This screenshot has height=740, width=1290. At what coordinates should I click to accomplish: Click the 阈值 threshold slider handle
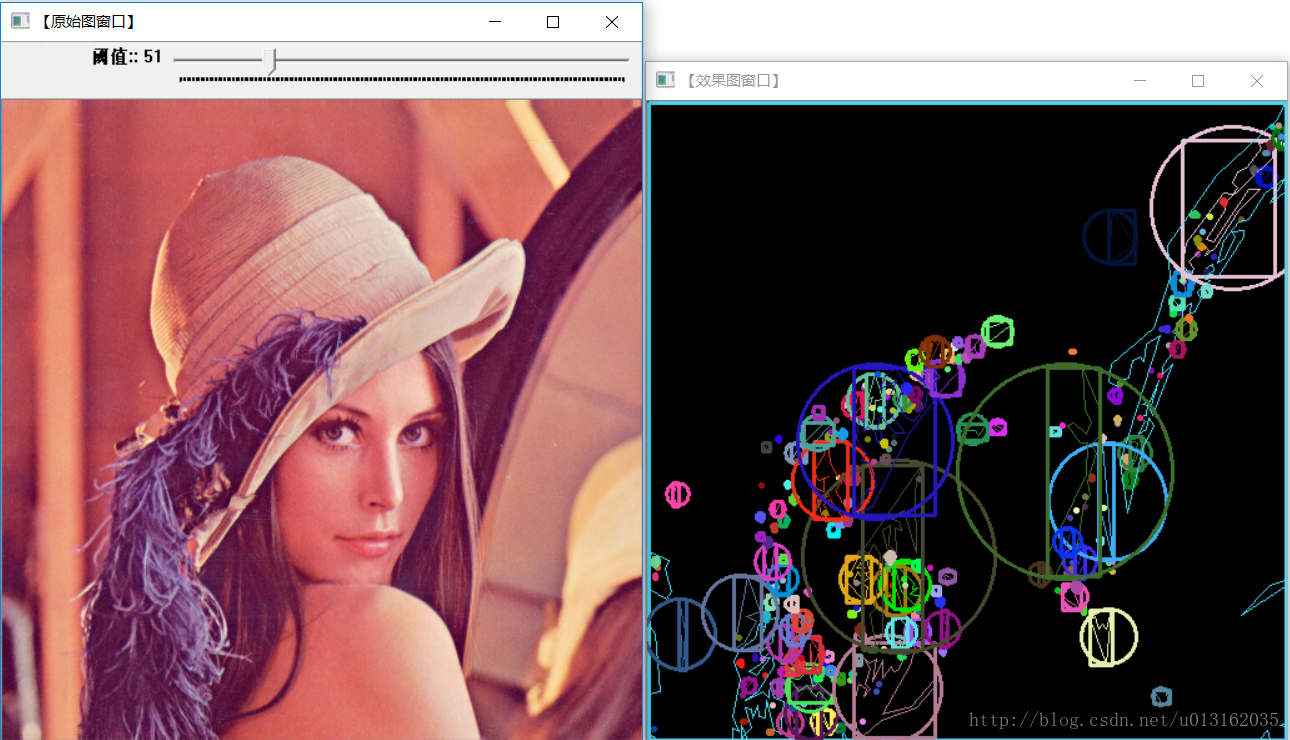269,60
